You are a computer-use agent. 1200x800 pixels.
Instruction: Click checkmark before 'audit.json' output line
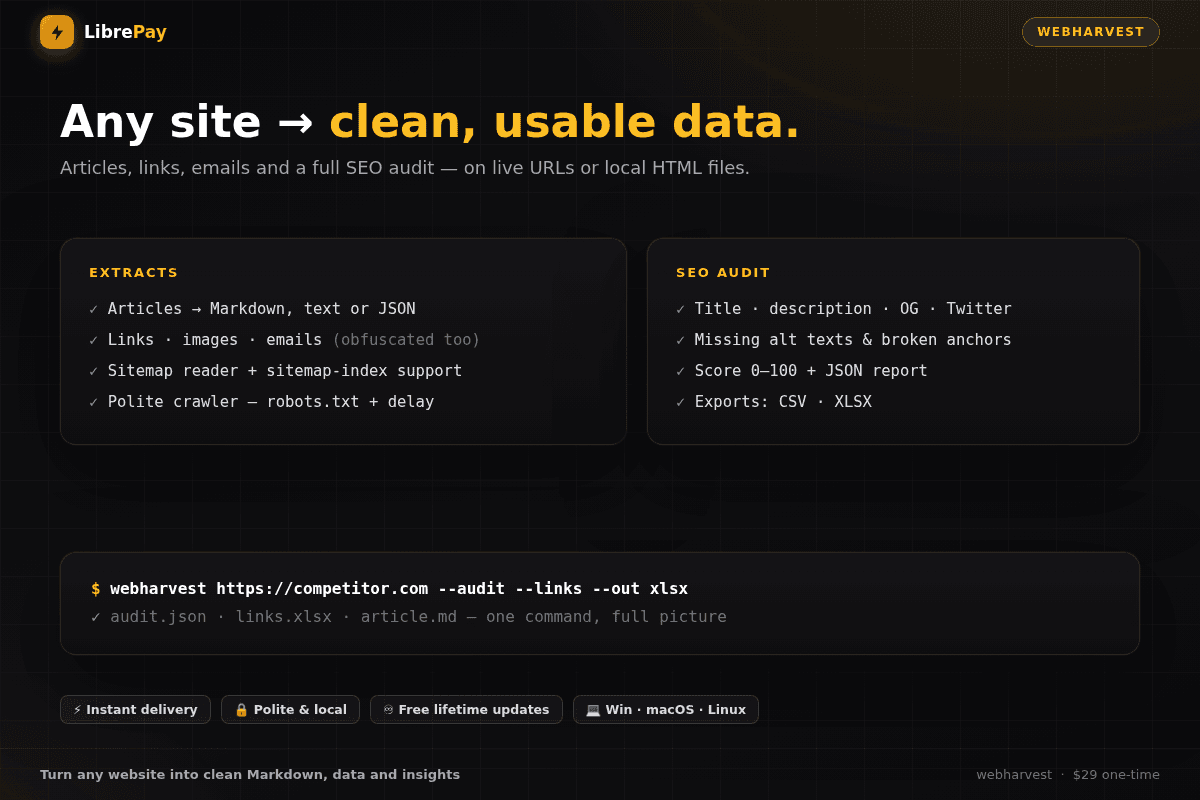[96, 617]
